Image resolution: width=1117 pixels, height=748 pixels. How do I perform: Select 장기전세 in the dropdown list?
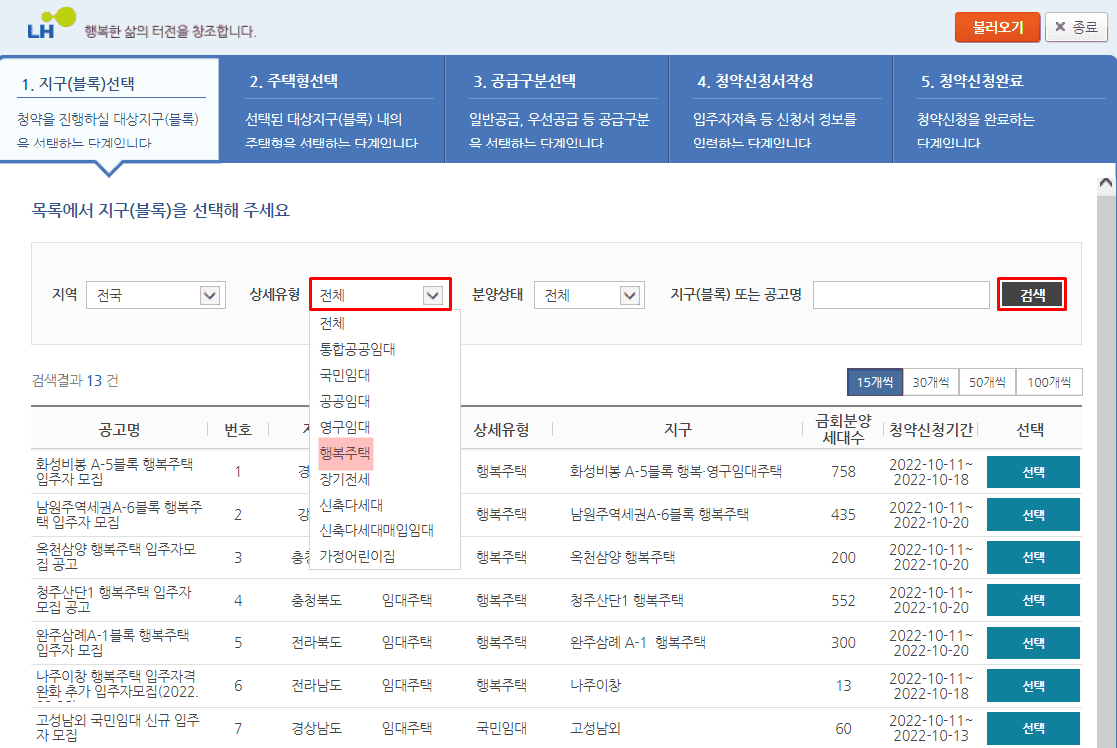345,479
